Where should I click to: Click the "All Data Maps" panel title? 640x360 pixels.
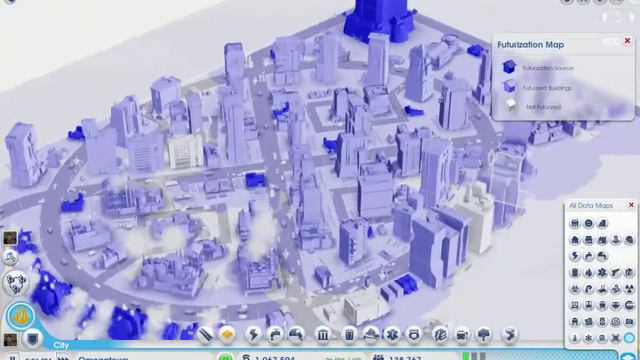pyautogui.click(x=591, y=206)
